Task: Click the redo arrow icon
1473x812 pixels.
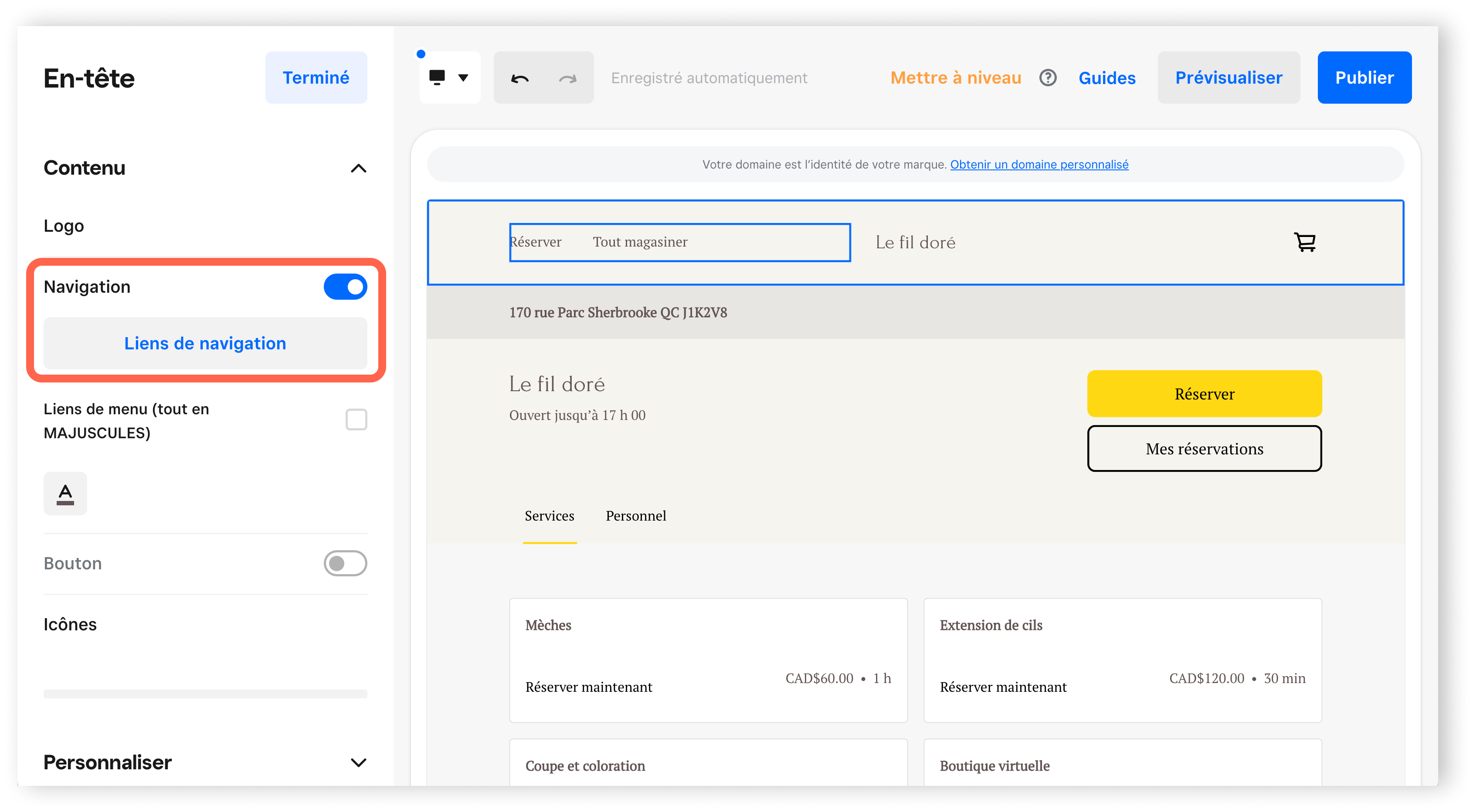Action: (x=567, y=78)
